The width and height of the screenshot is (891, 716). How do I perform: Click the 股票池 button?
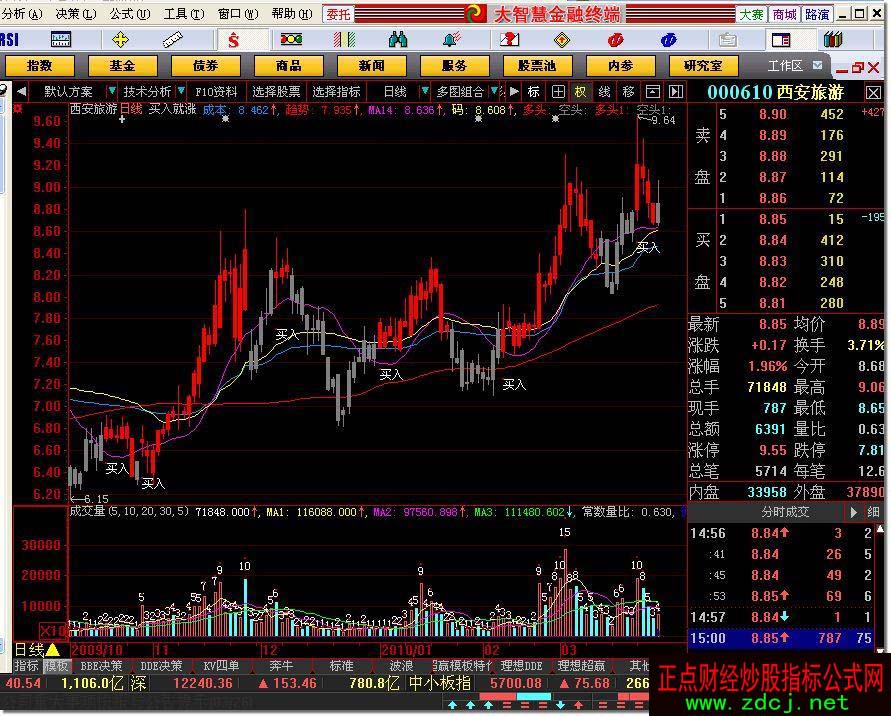(x=536, y=66)
